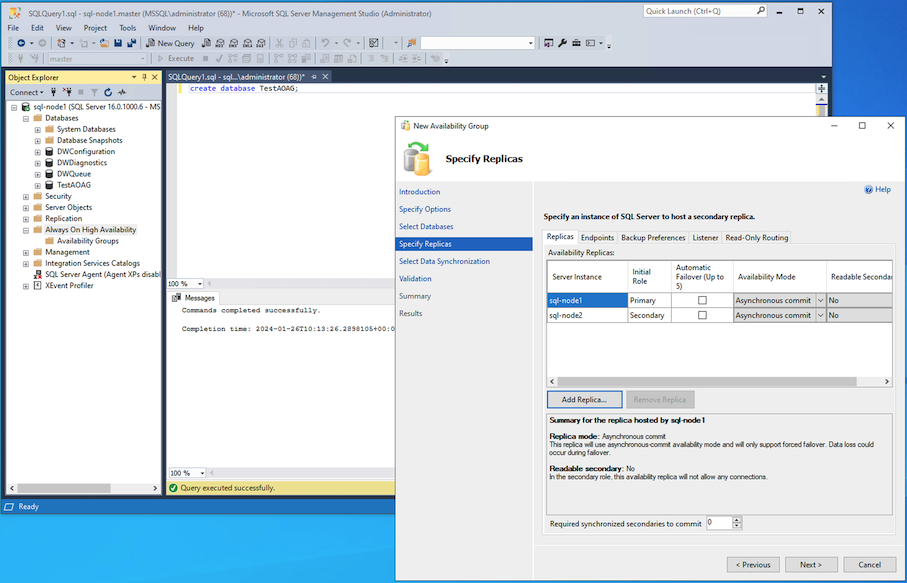Click the Help icon in Availability Group wizard

tap(868, 189)
